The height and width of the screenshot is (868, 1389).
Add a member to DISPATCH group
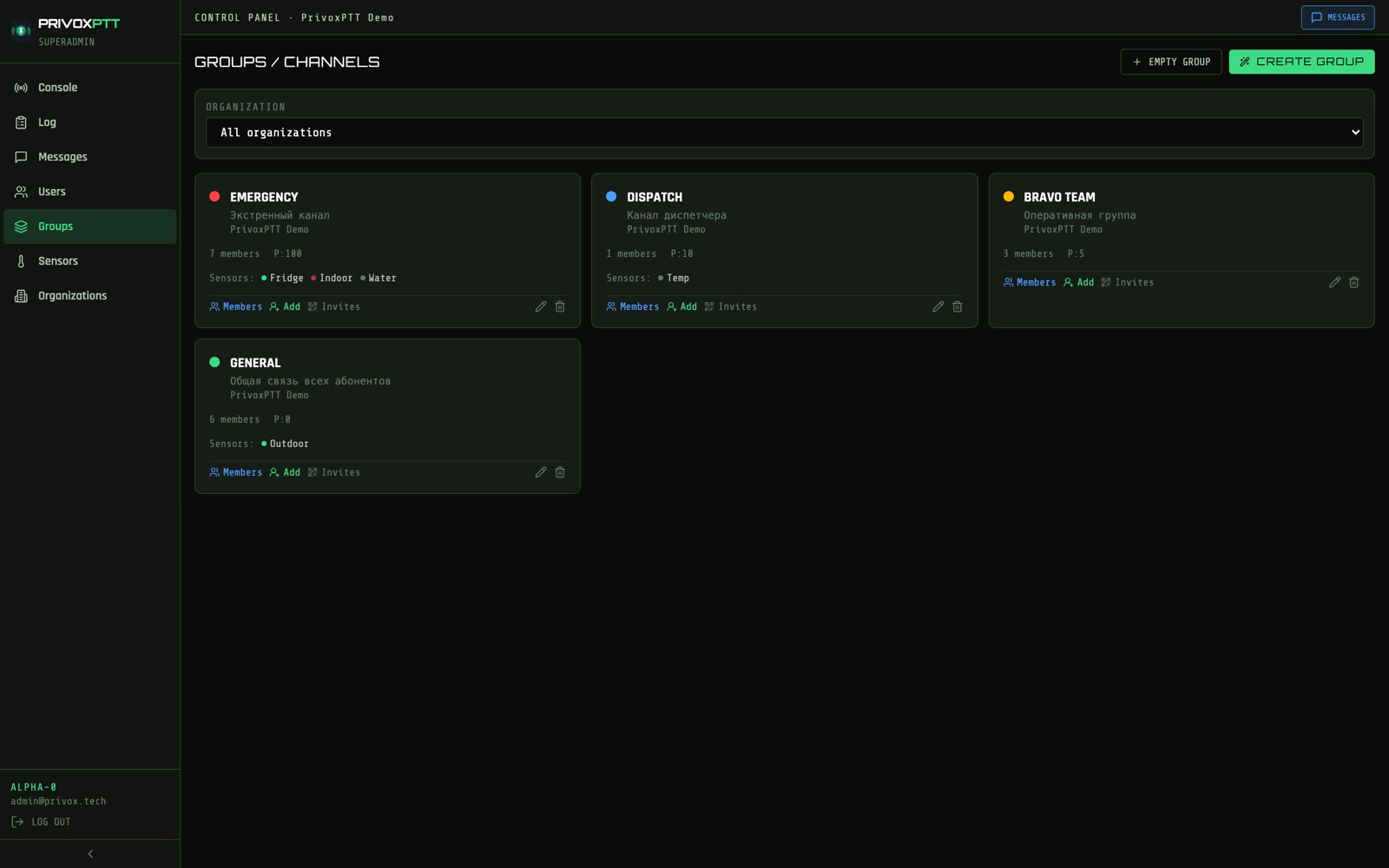[x=682, y=306]
